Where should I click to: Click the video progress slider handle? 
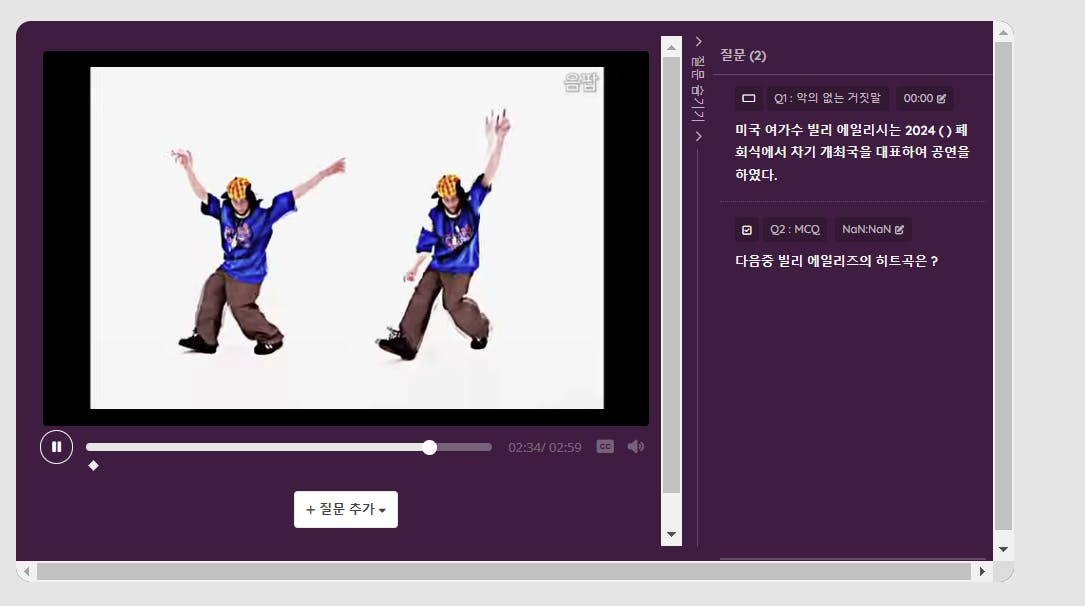[430, 447]
